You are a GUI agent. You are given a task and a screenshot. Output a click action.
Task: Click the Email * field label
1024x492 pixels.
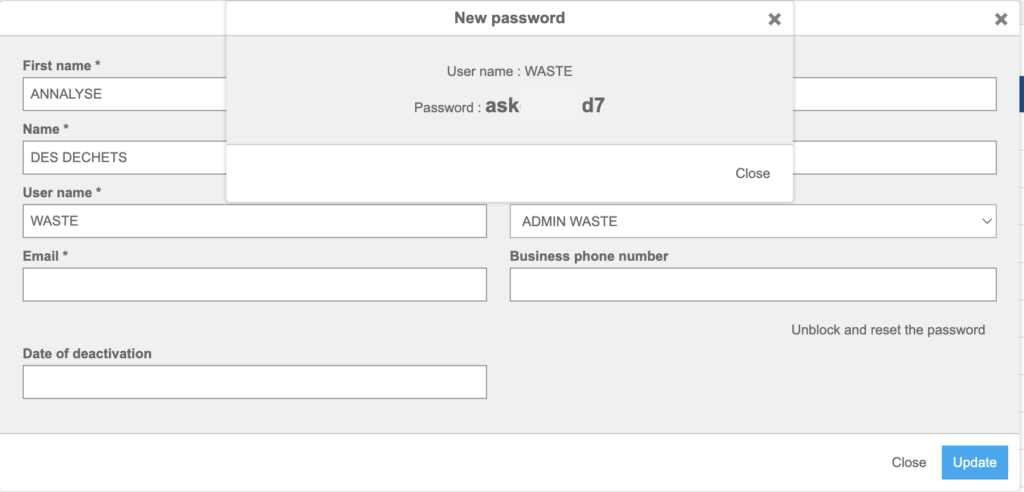[x=46, y=256]
